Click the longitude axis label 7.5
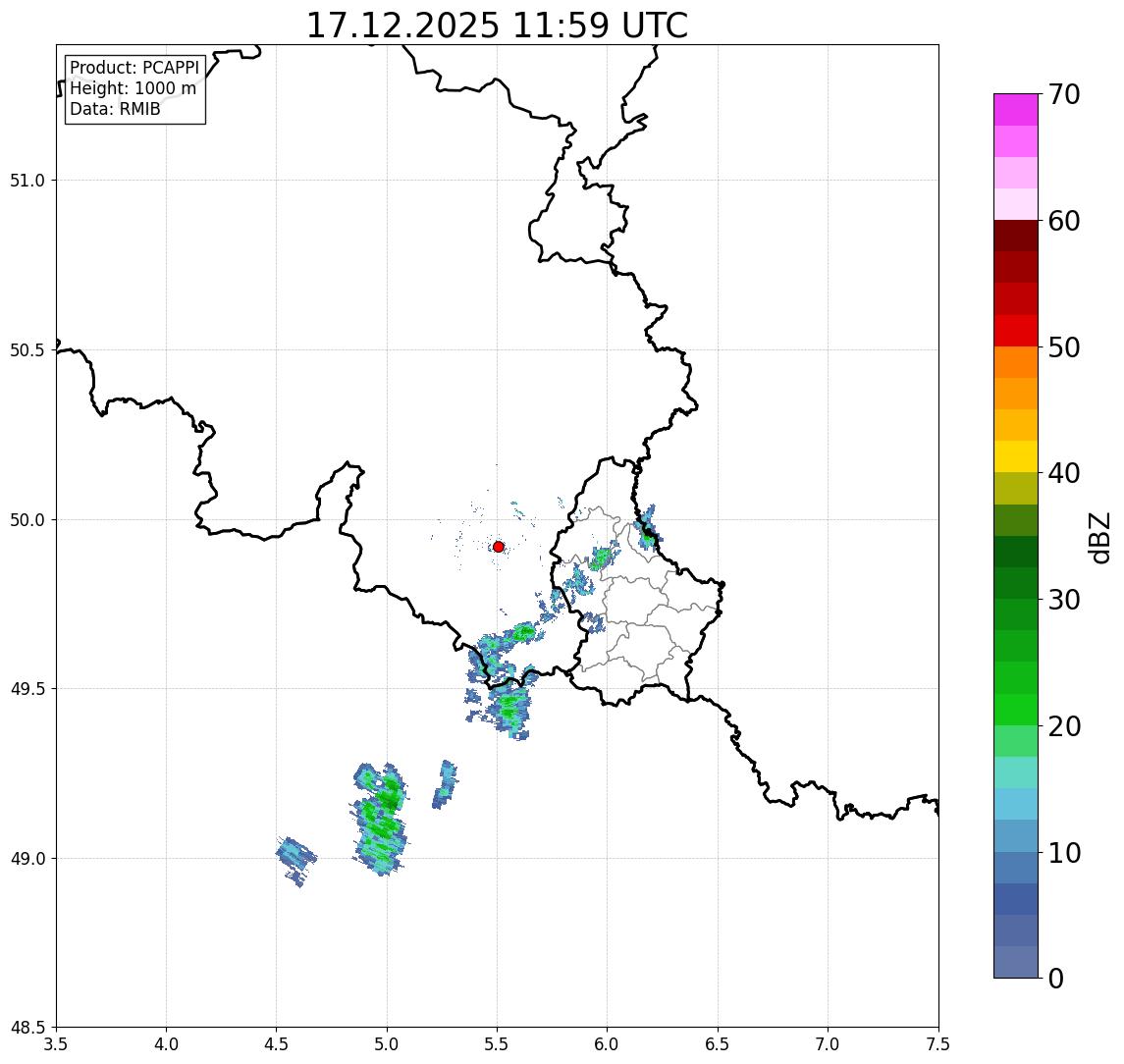The image size is (1124, 1064). 938,1044
